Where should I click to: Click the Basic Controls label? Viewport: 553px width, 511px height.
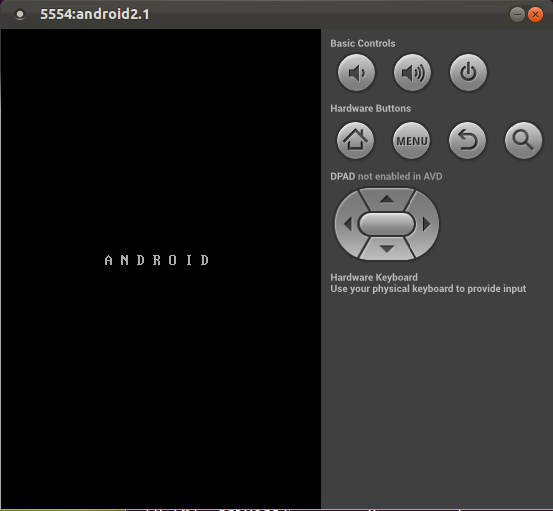pos(363,43)
